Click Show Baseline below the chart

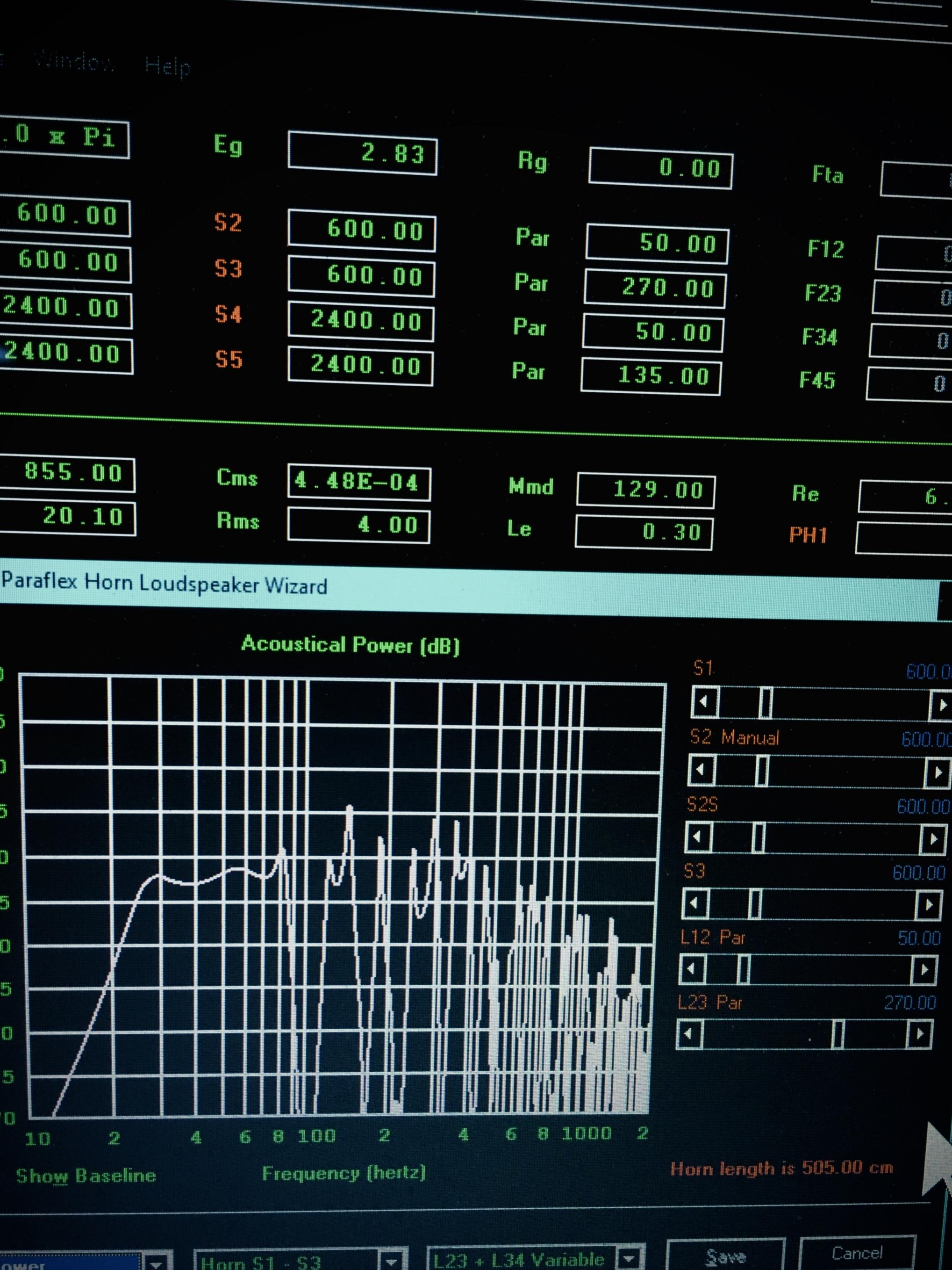tap(86, 1175)
